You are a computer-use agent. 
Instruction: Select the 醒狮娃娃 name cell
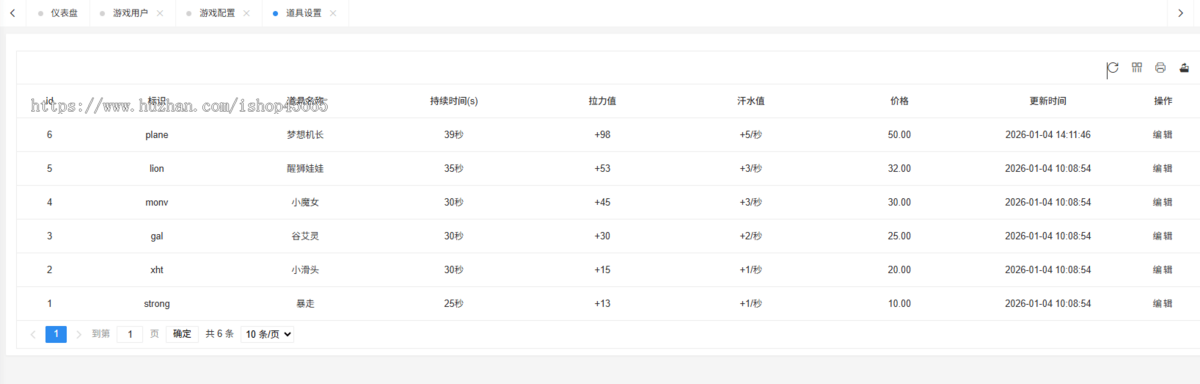(x=305, y=169)
